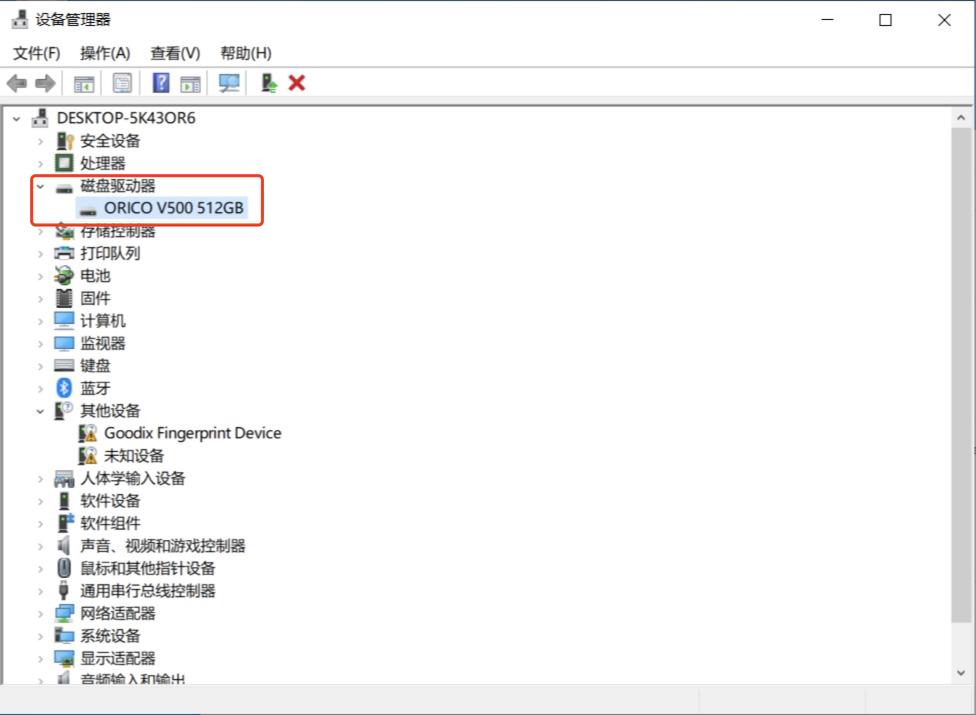The image size is (976, 715).
Task: Click the Scan for hardware changes icon
Action: click(x=228, y=83)
